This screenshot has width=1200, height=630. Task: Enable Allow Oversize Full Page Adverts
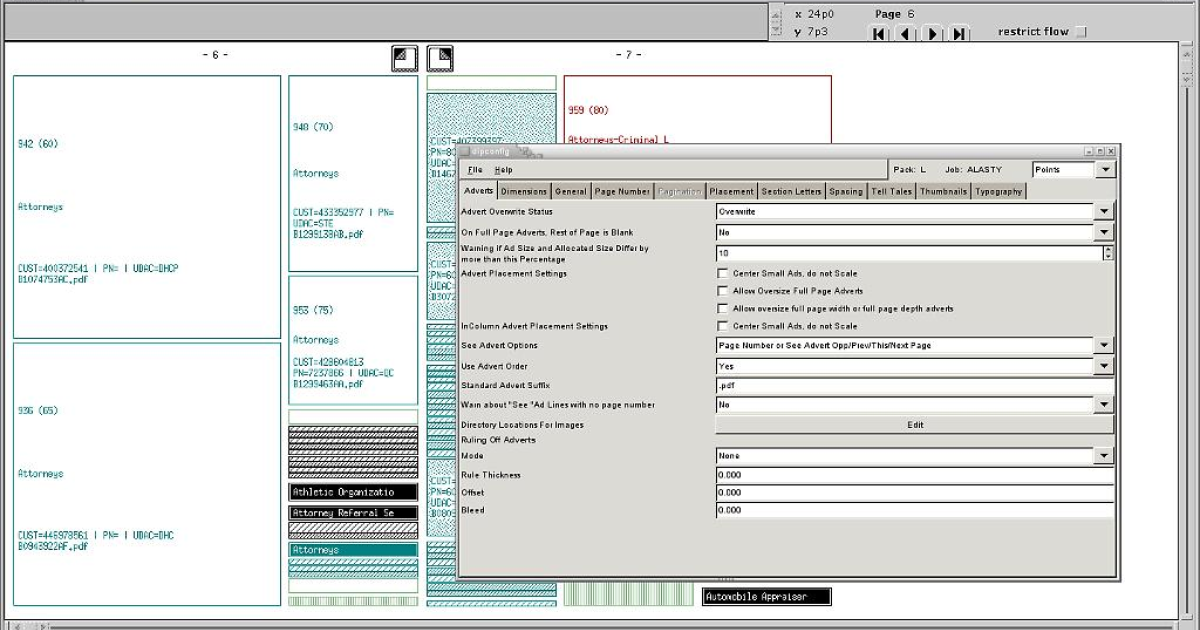click(x=723, y=291)
